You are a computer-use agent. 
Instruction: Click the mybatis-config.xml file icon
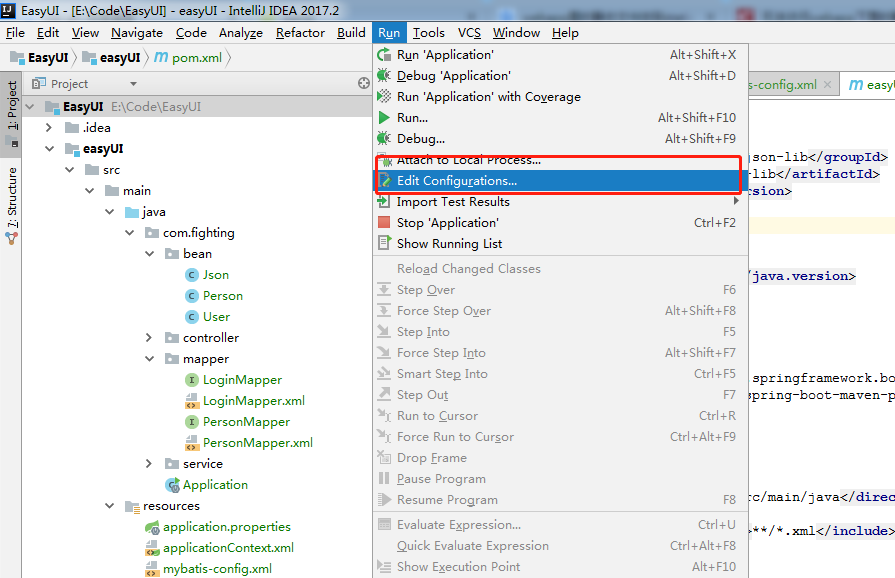[152, 569]
